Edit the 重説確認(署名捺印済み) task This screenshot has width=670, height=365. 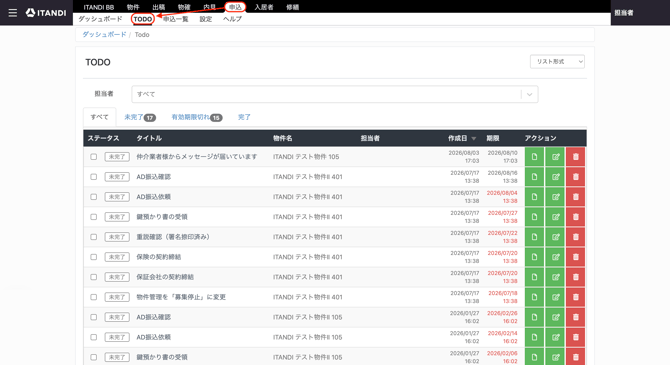555,237
